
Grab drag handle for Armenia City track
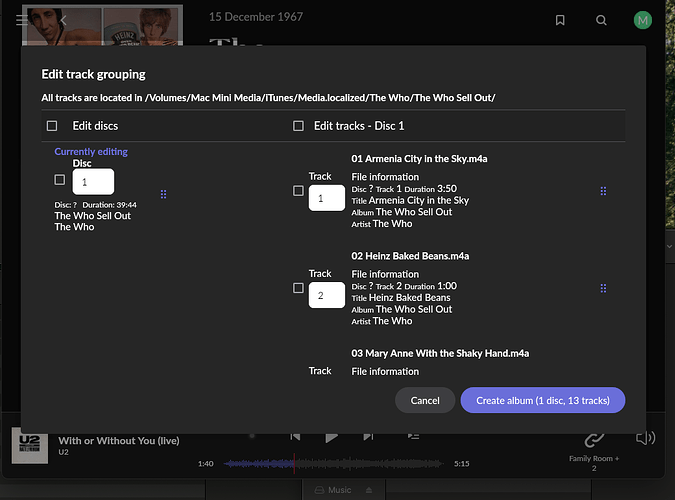tap(603, 191)
